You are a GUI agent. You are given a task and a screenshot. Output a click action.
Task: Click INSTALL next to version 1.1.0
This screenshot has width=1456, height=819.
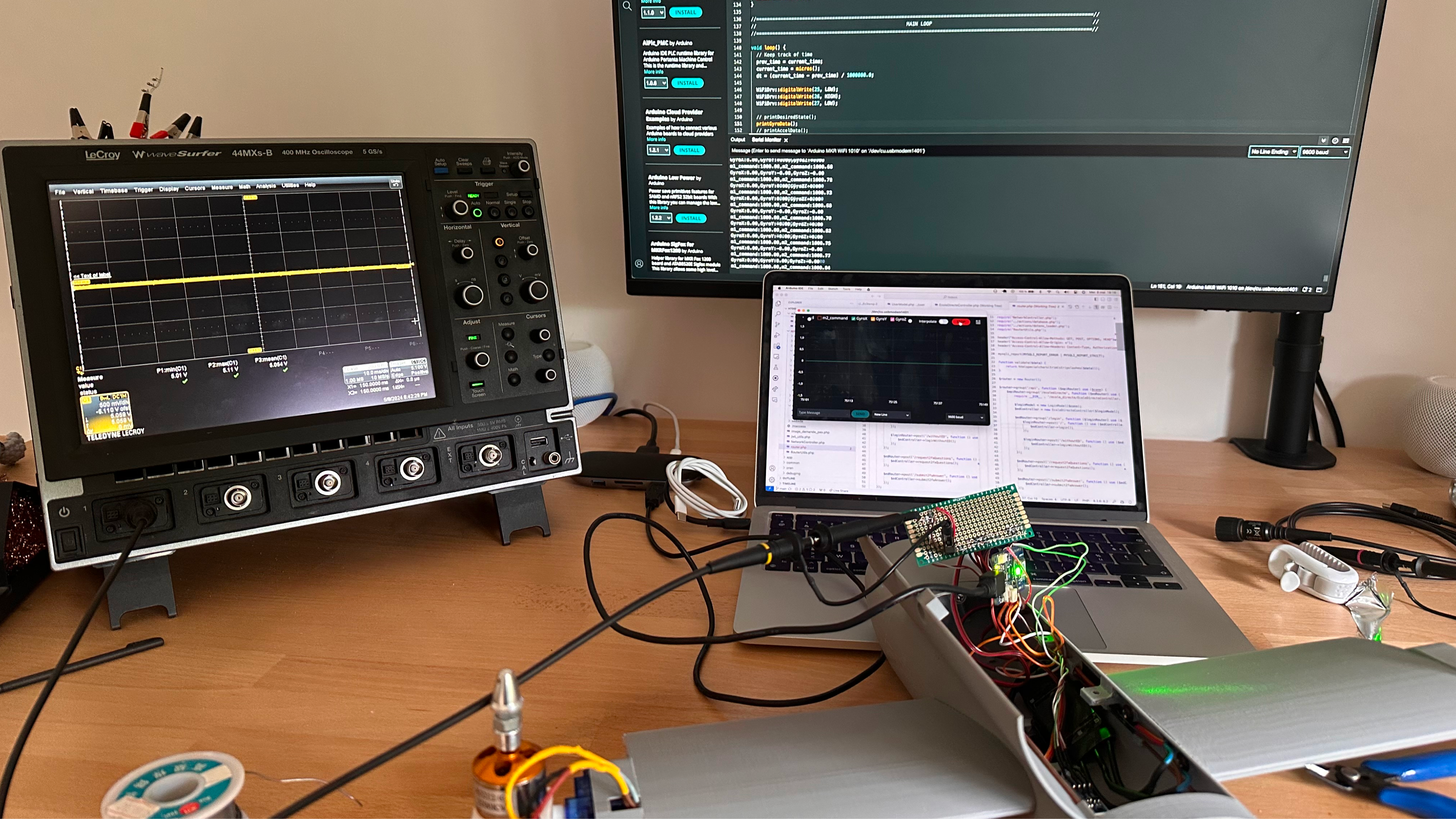686,12
